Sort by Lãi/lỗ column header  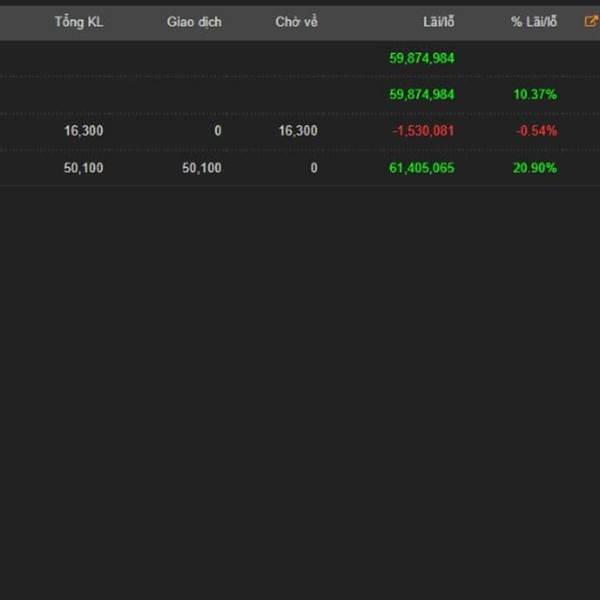pyautogui.click(x=439, y=22)
